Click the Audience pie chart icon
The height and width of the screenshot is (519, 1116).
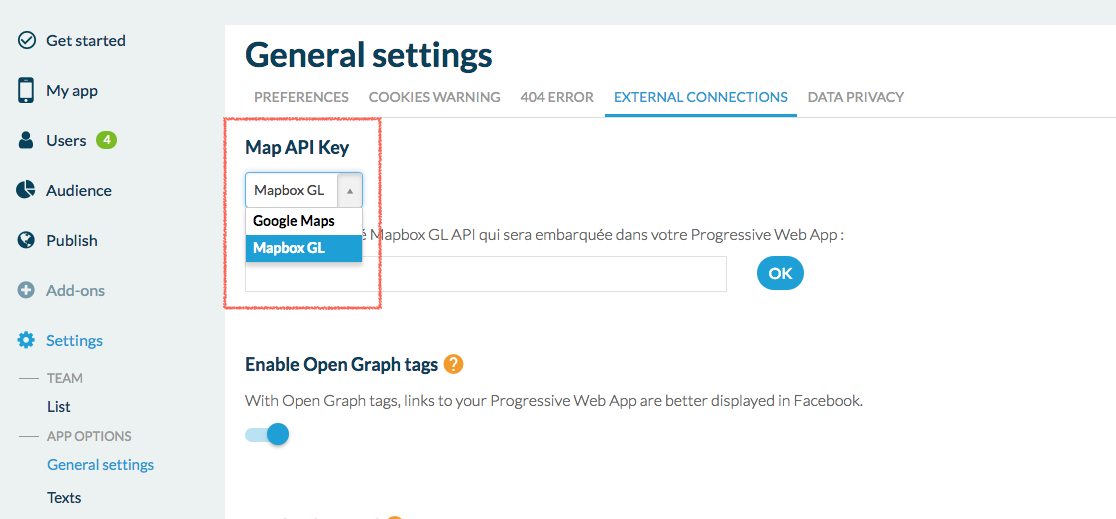tap(27, 190)
